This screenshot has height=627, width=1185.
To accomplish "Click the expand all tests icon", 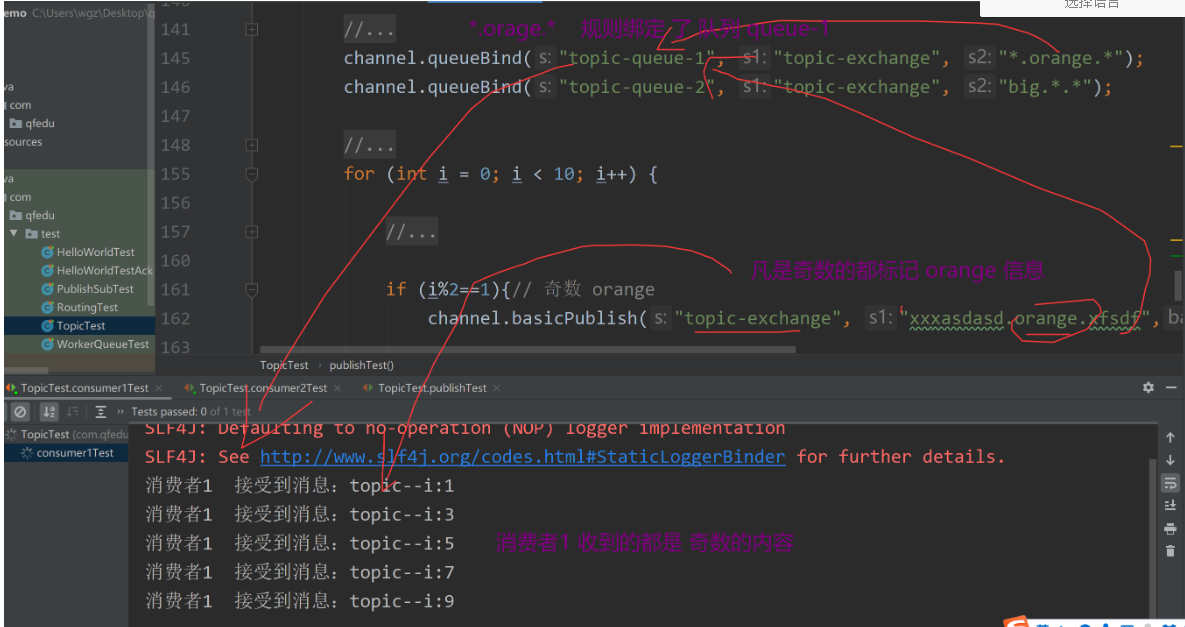I will pyautogui.click(x=101, y=412).
